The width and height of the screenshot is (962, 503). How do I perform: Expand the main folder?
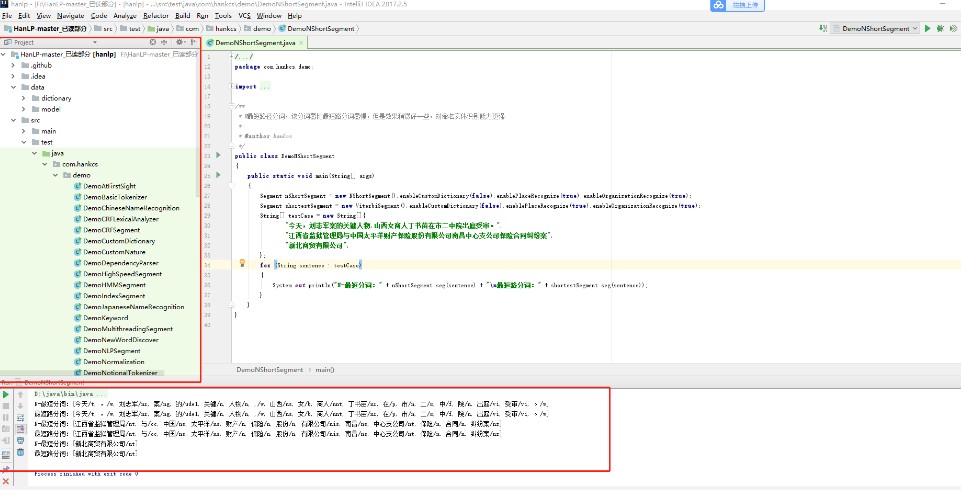[24, 131]
